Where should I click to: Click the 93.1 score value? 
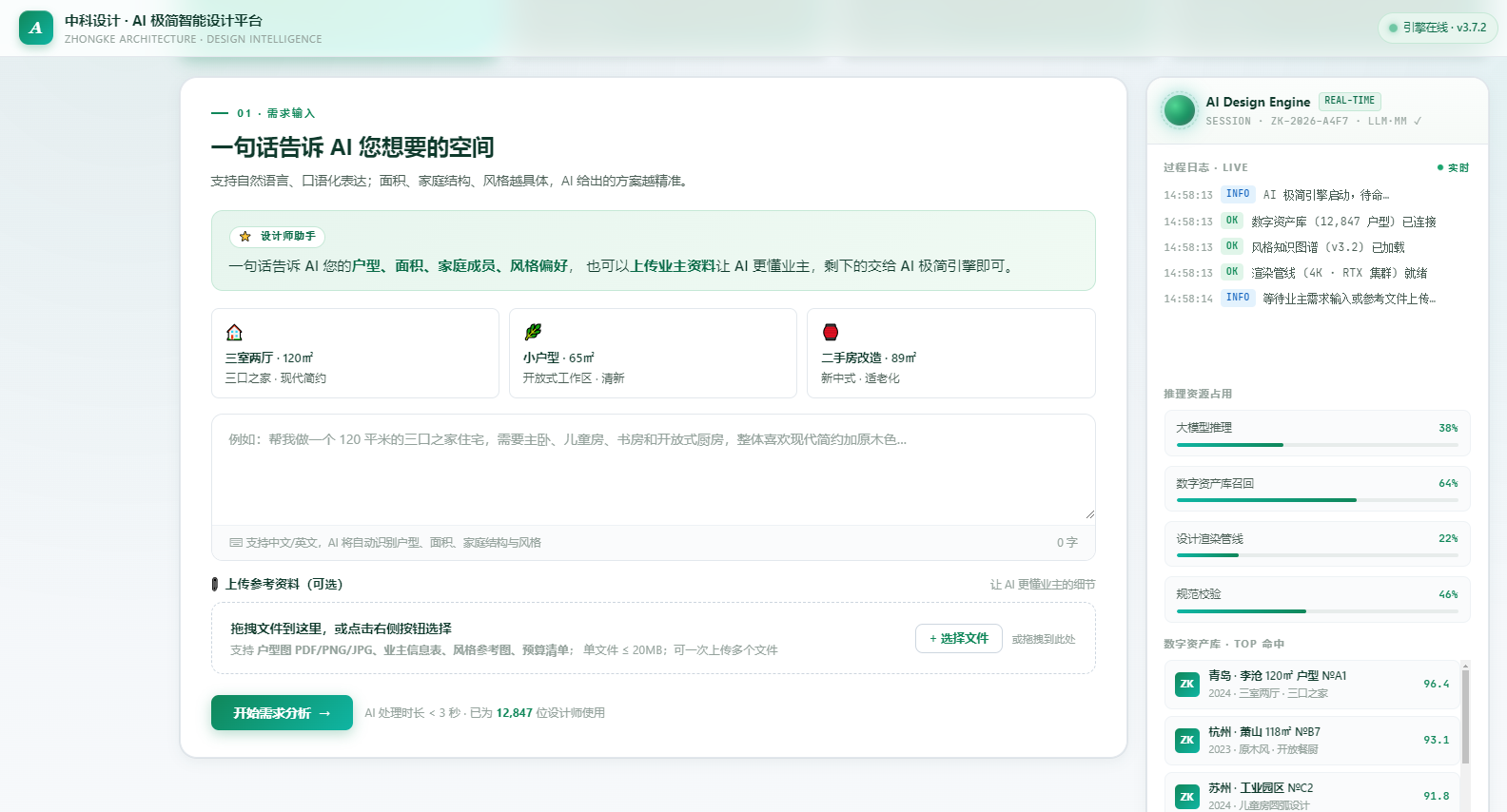(x=1437, y=741)
